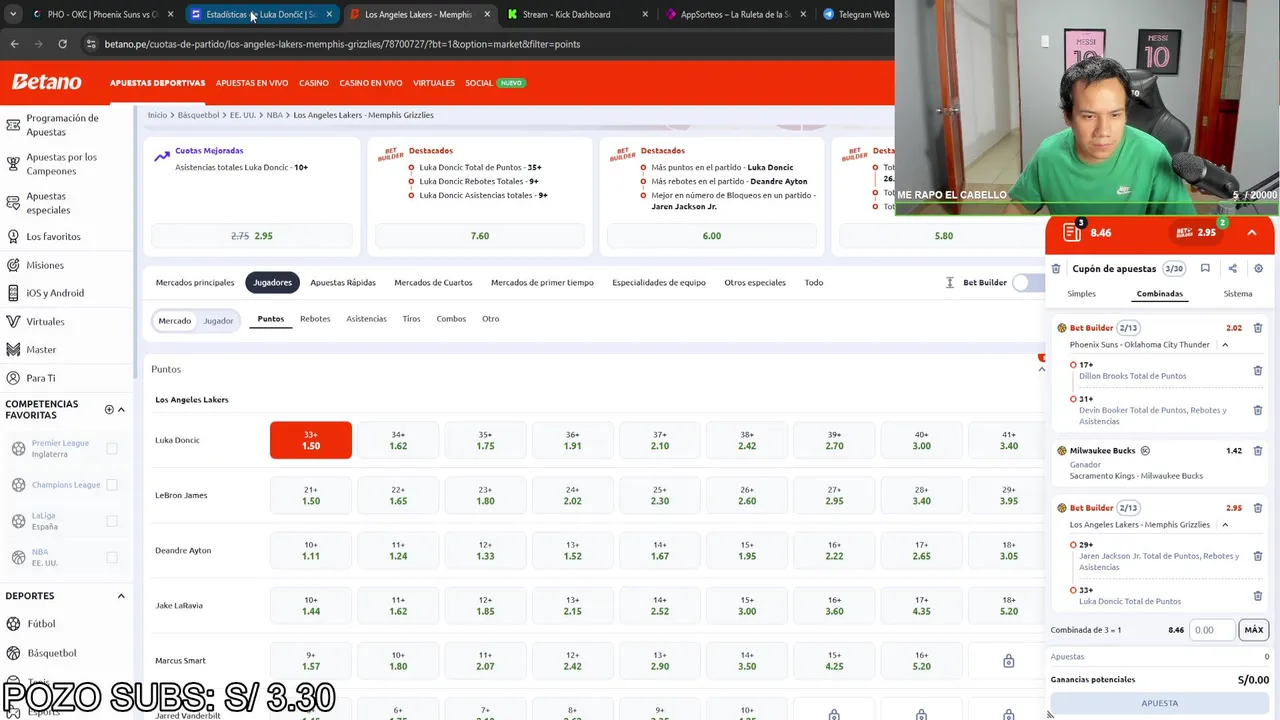The height and width of the screenshot is (720, 1280).
Task: Go back in browser history
Action: (x=14, y=44)
